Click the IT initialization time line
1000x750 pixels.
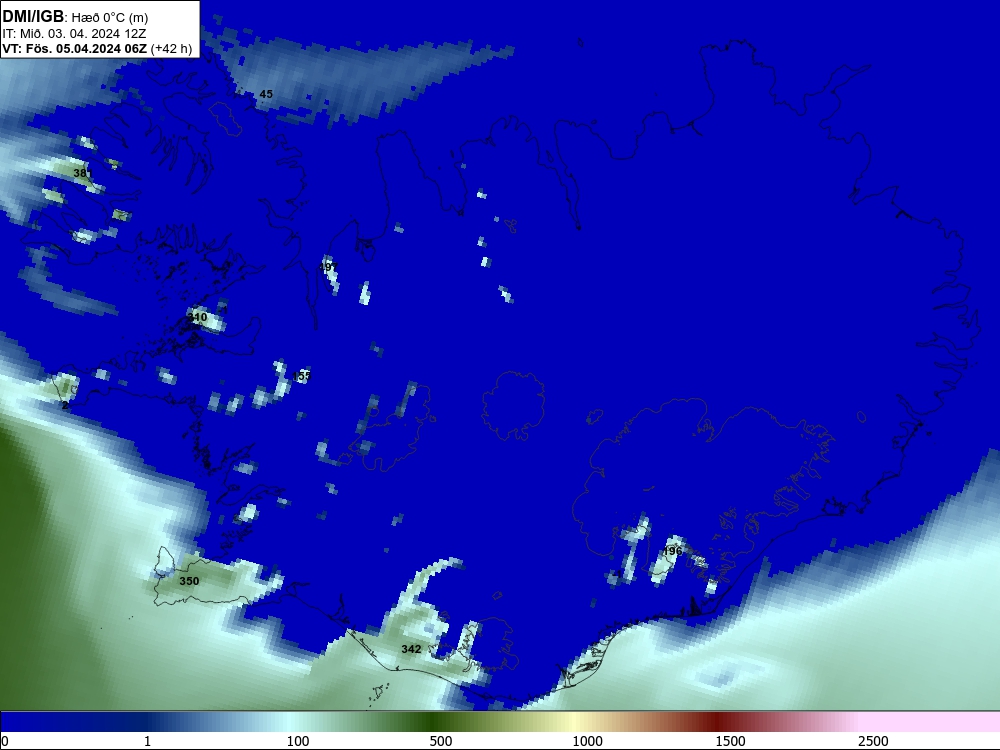tap(75, 34)
